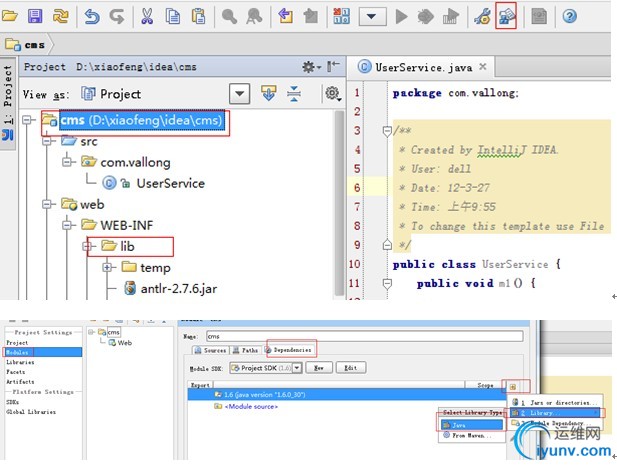Screen dimensions: 617x467
Task: Open the Module SDK combo box
Action: [266, 368]
